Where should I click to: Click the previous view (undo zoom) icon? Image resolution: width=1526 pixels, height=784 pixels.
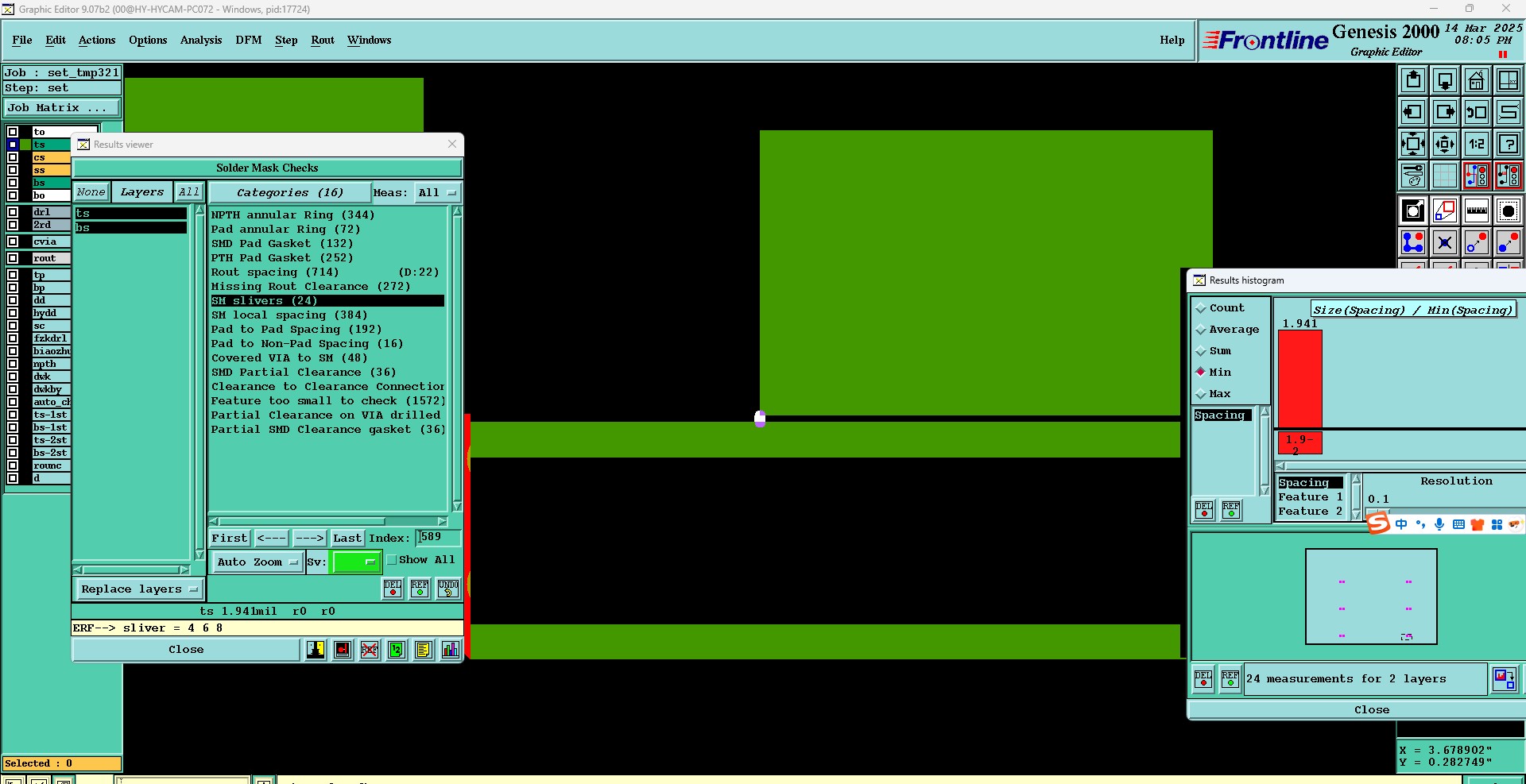click(1477, 112)
